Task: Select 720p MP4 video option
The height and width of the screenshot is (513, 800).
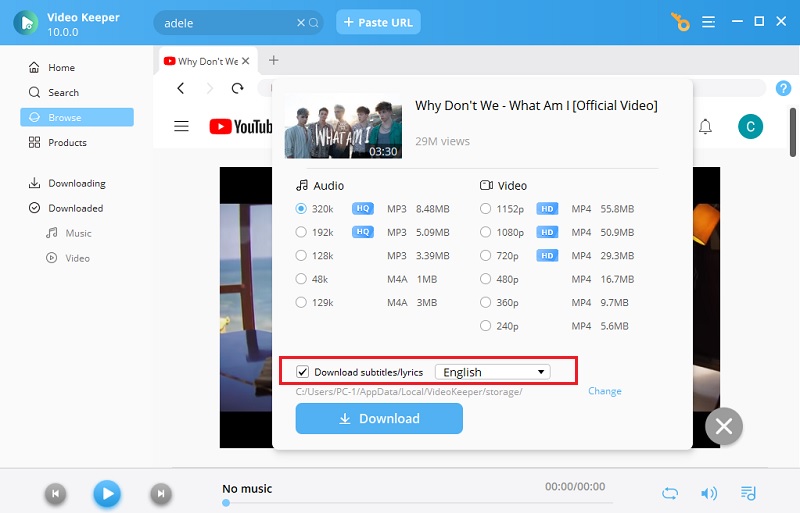Action: [x=485, y=255]
